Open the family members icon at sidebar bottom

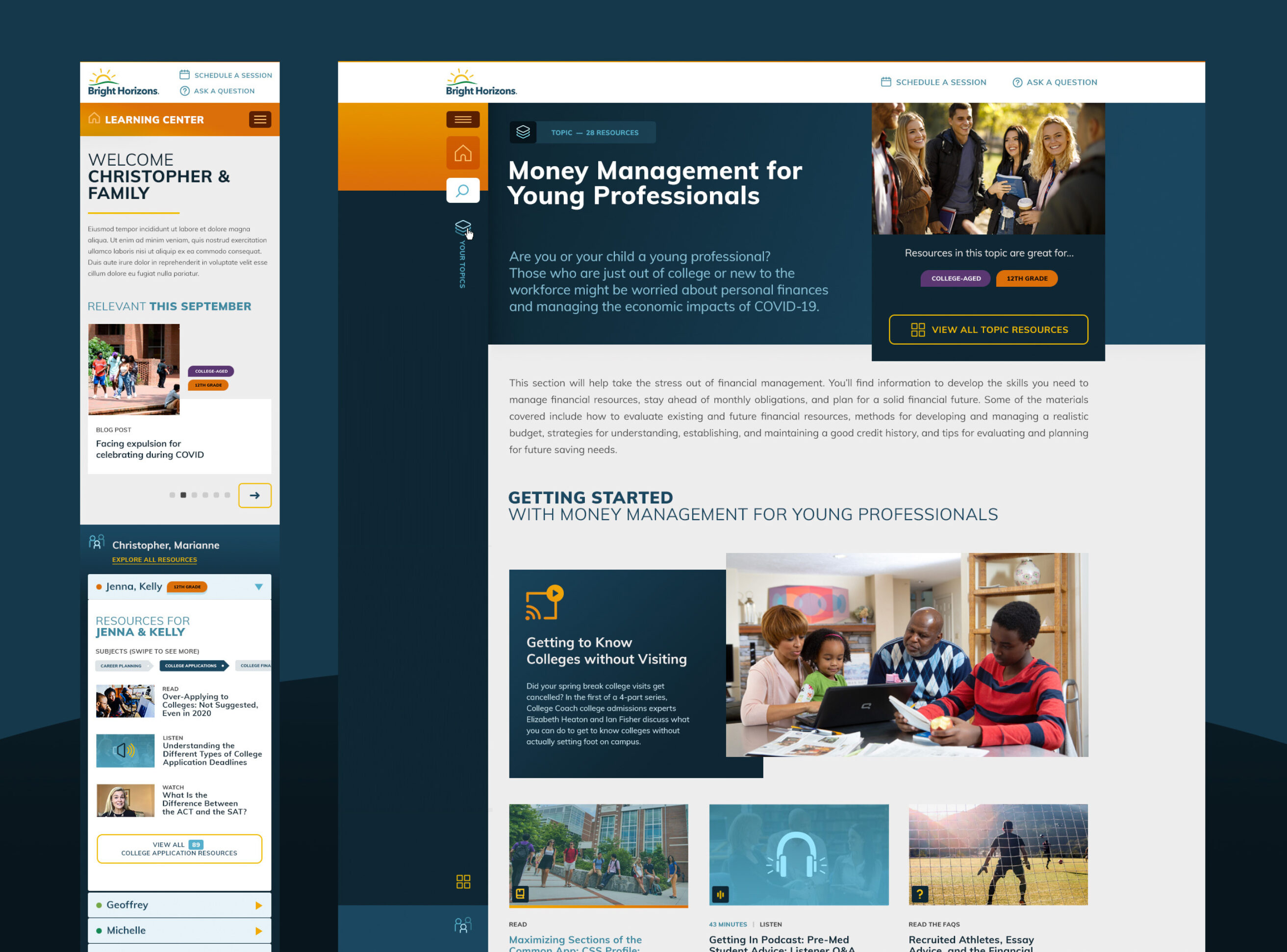coord(463,925)
